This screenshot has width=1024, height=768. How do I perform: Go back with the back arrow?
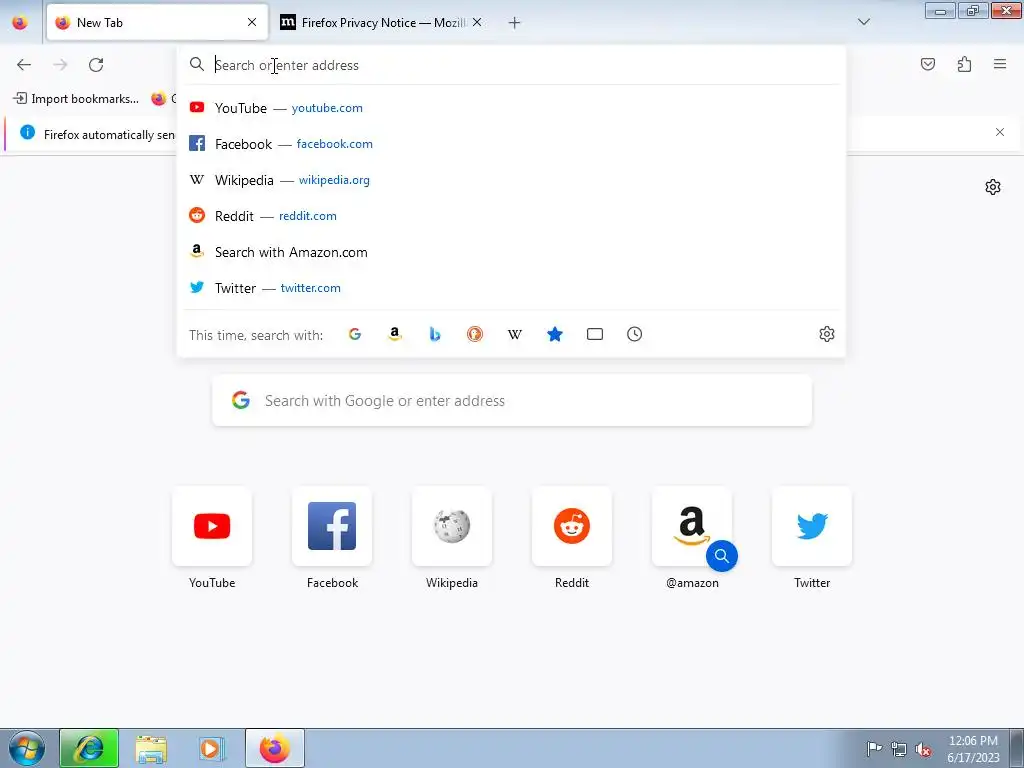coord(24,64)
